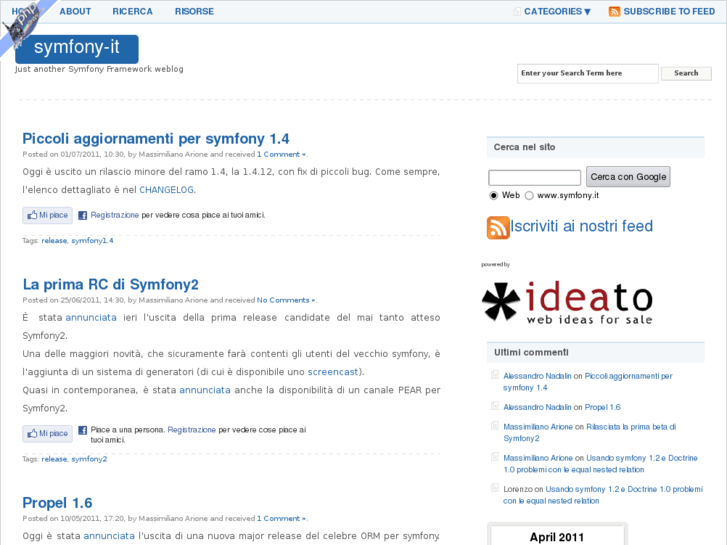Image resolution: width=727 pixels, height=545 pixels.
Task: Open Subscribe to Feed link
Action: click(669, 12)
